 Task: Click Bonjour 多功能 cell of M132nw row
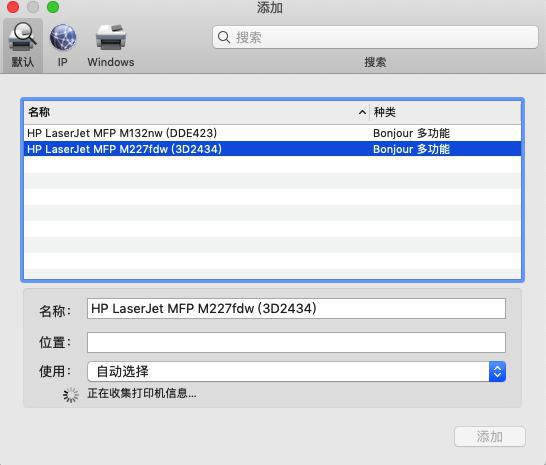[x=411, y=133]
